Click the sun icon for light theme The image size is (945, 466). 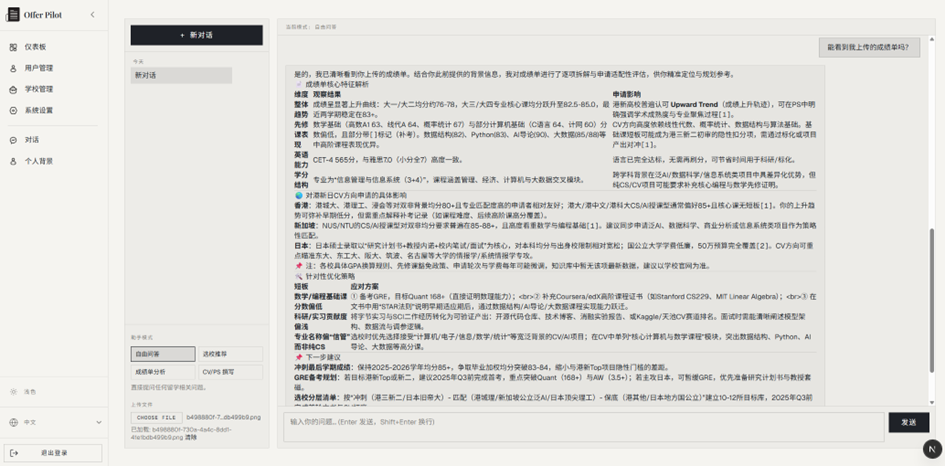pyautogui.click(x=13, y=392)
